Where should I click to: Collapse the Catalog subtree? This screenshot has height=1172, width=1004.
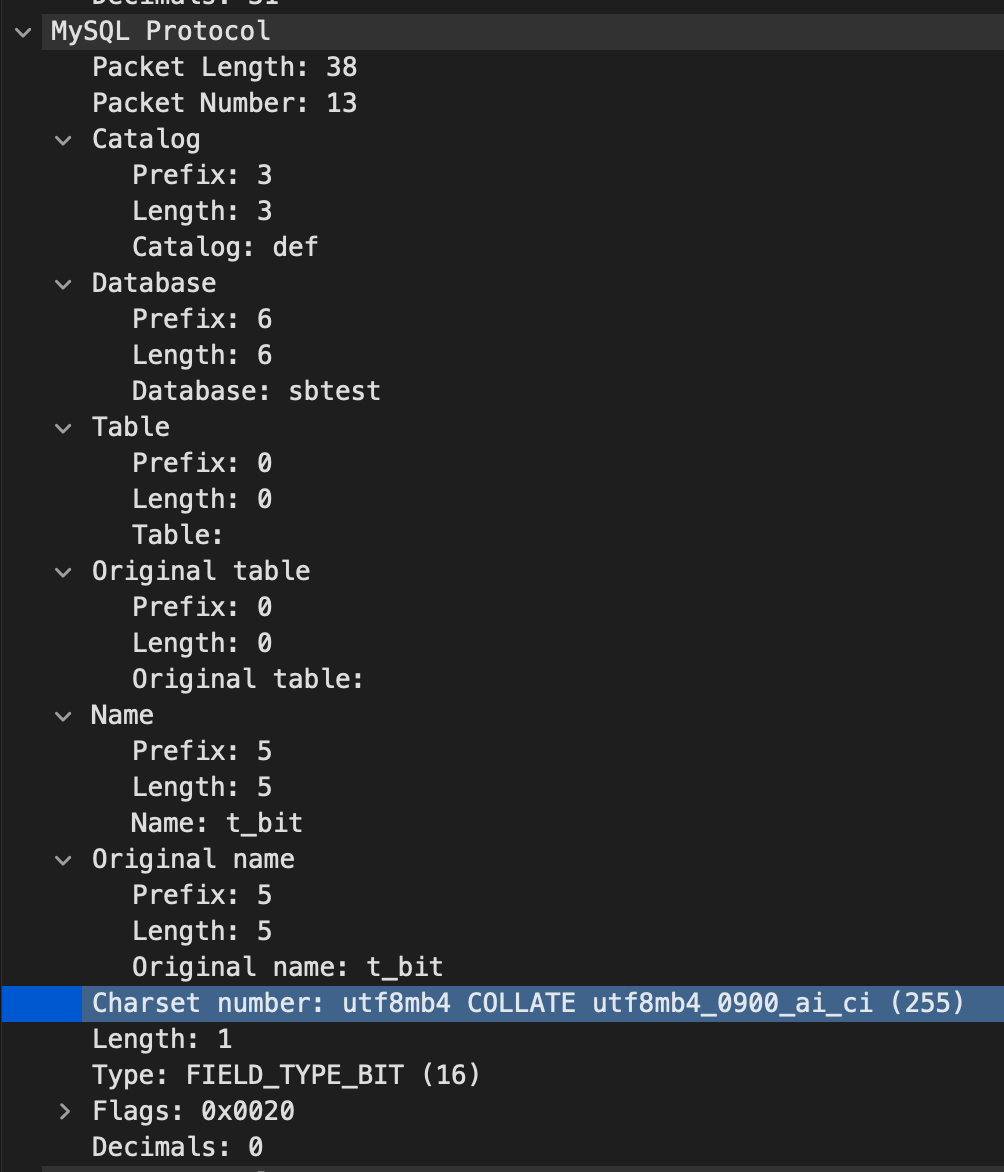tap(63, 139)
